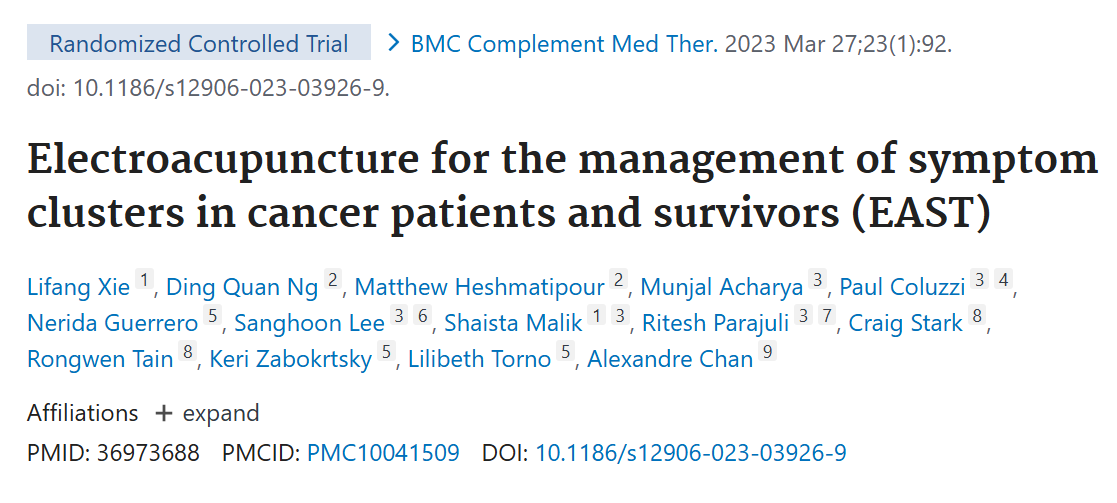The image size is (1117, 503).
Task: Click the Randomized Controlled Trial badge
Action: pyautogui.click(x=198, y=44)
